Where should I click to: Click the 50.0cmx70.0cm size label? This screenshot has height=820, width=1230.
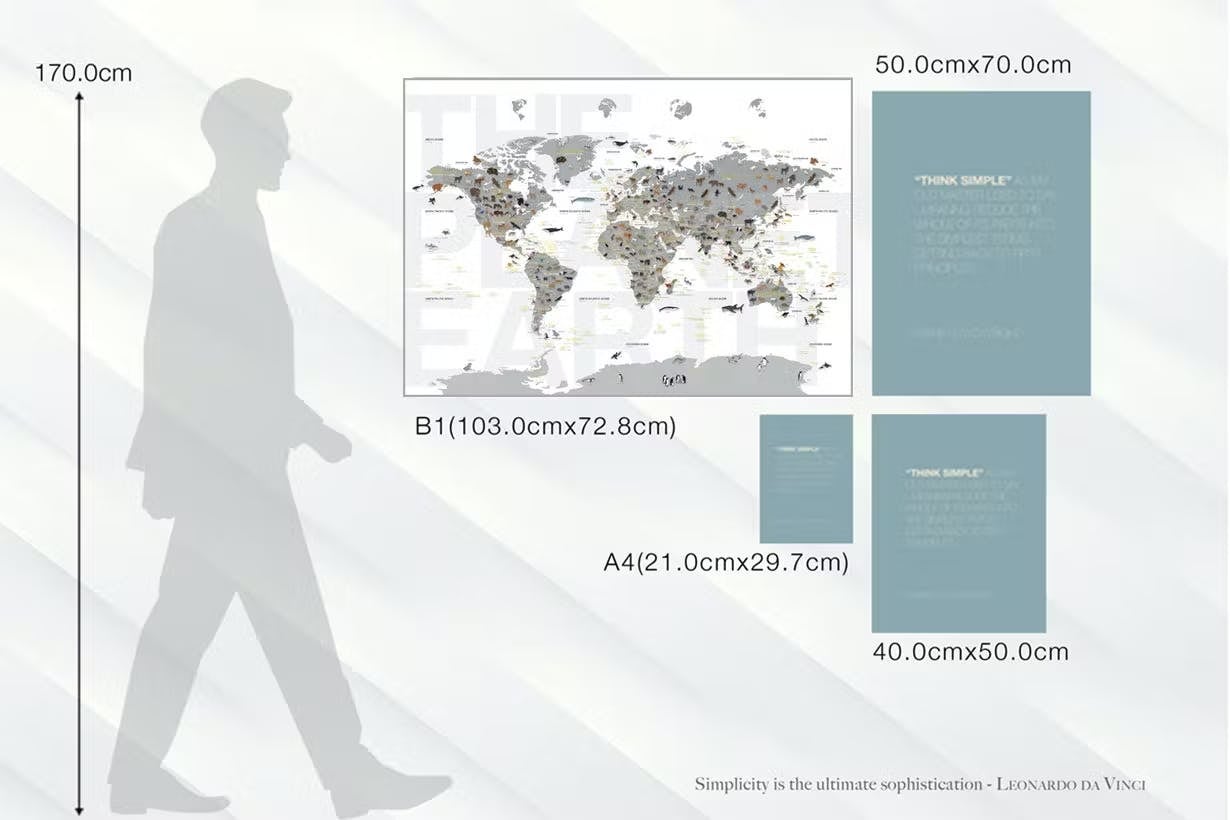click(972, 65)
